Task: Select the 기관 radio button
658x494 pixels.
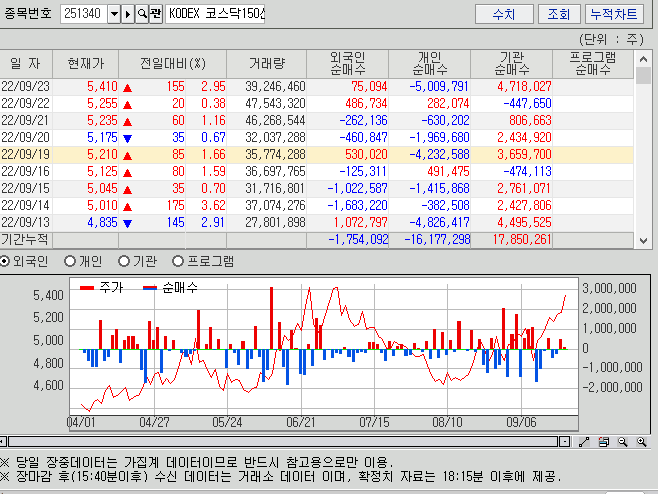Action: [124, 261]
